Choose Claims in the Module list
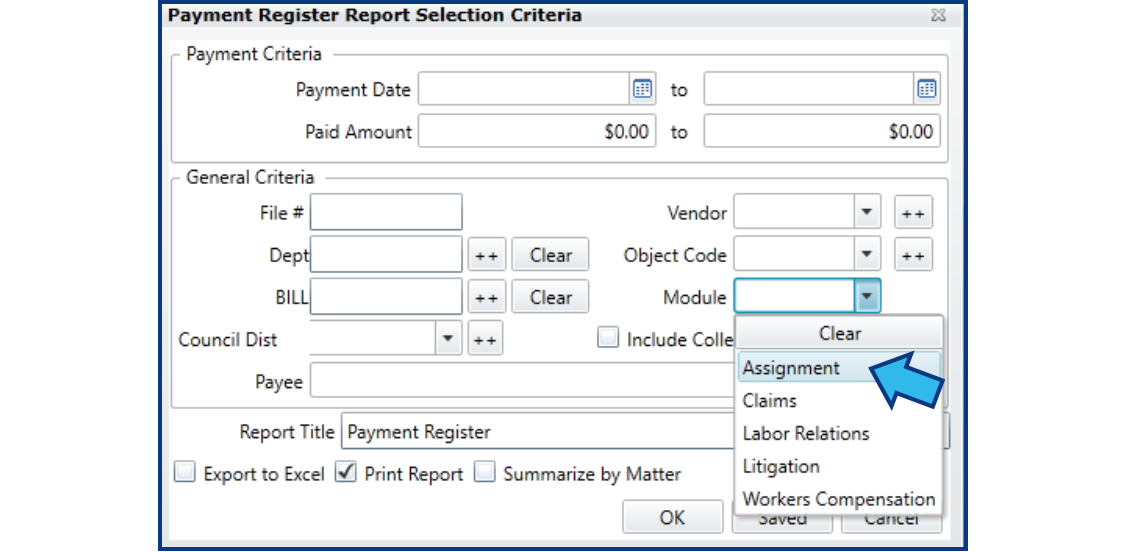 tap(839, 401)
